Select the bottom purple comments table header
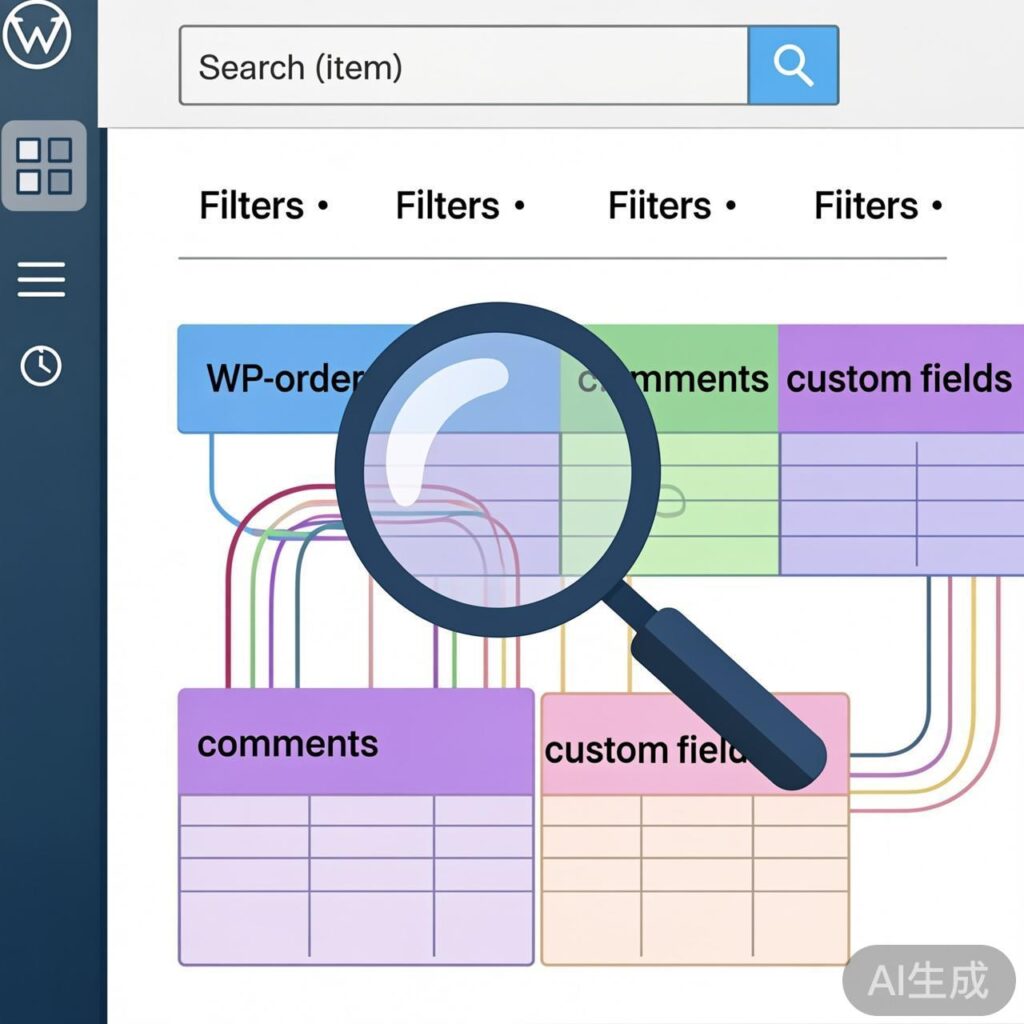The height and width of the screenshot is (1024, 1024). (x=355, y=743)
